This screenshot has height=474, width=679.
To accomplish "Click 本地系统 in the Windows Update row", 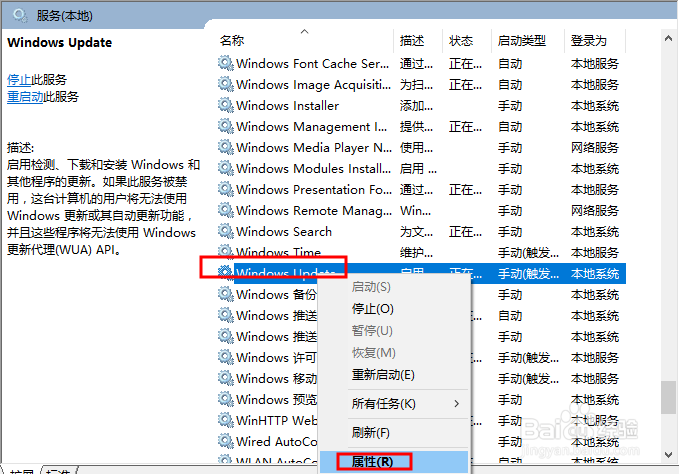I will pyautogui.click(x=595, y=274).
